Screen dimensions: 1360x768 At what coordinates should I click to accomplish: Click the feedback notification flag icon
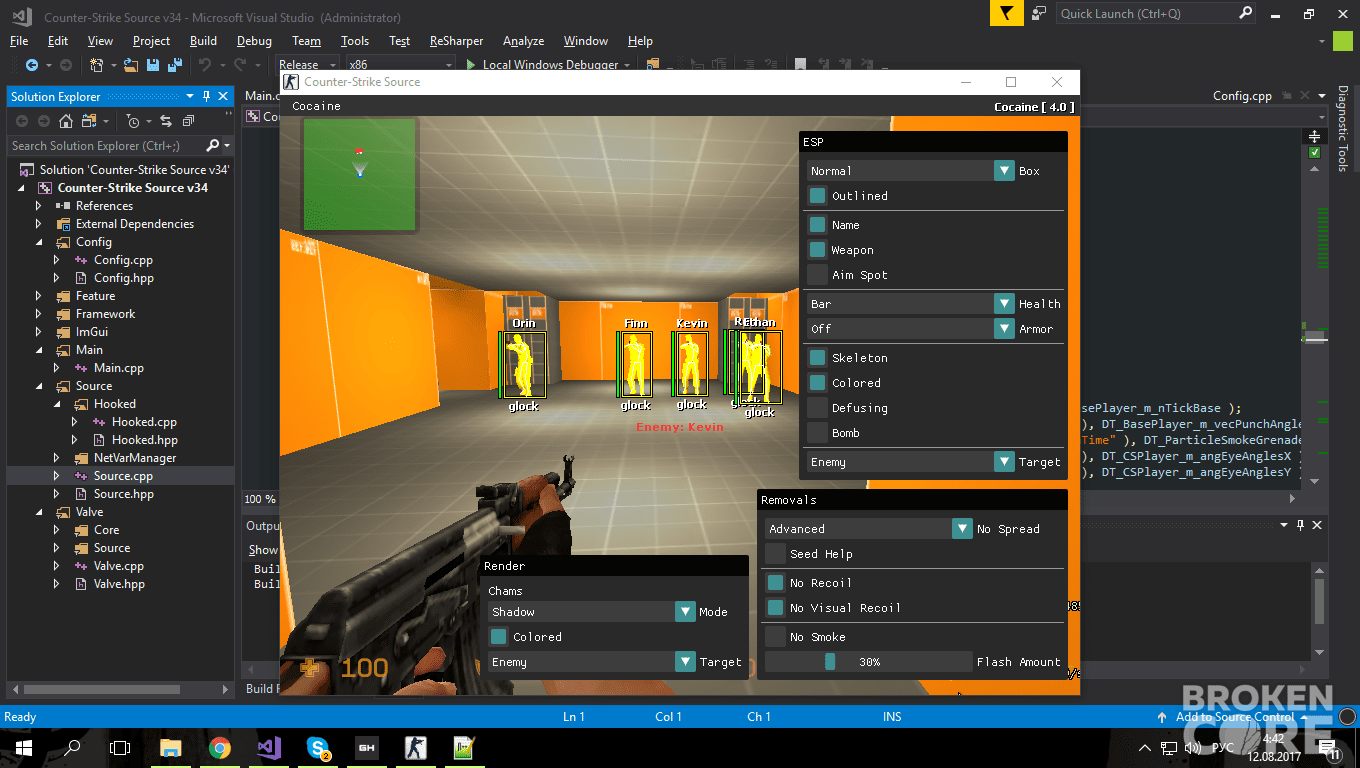click(x=1007, y=13)
